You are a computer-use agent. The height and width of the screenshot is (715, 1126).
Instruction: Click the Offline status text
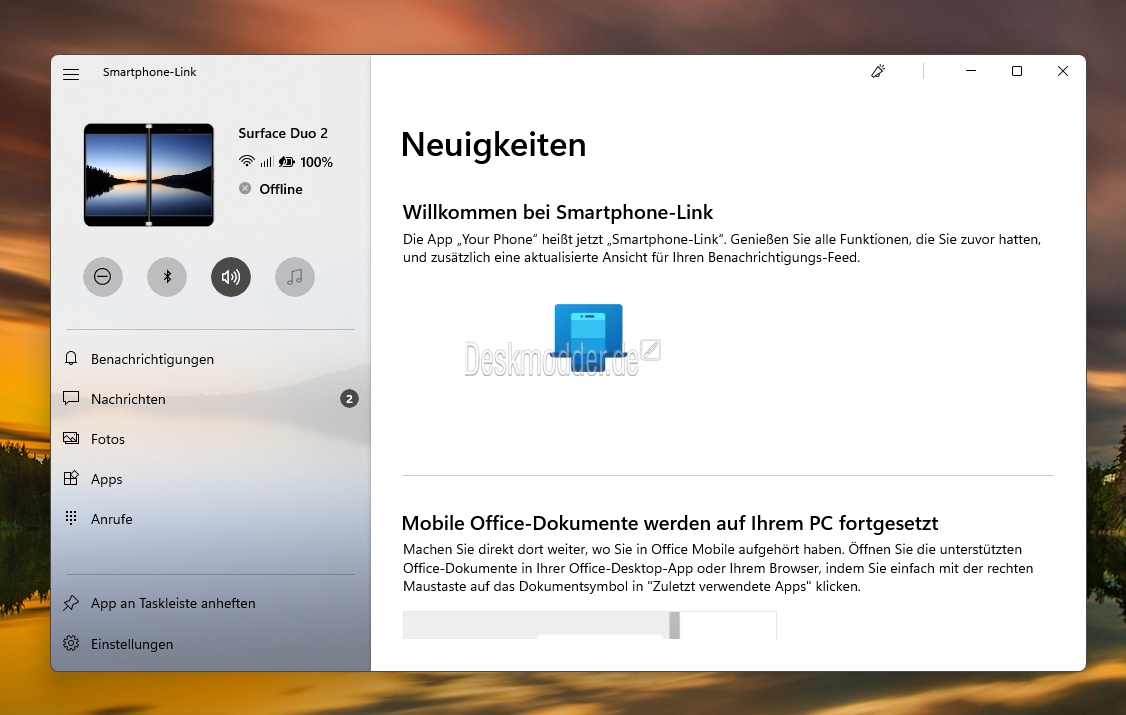(x=281, y=189)
